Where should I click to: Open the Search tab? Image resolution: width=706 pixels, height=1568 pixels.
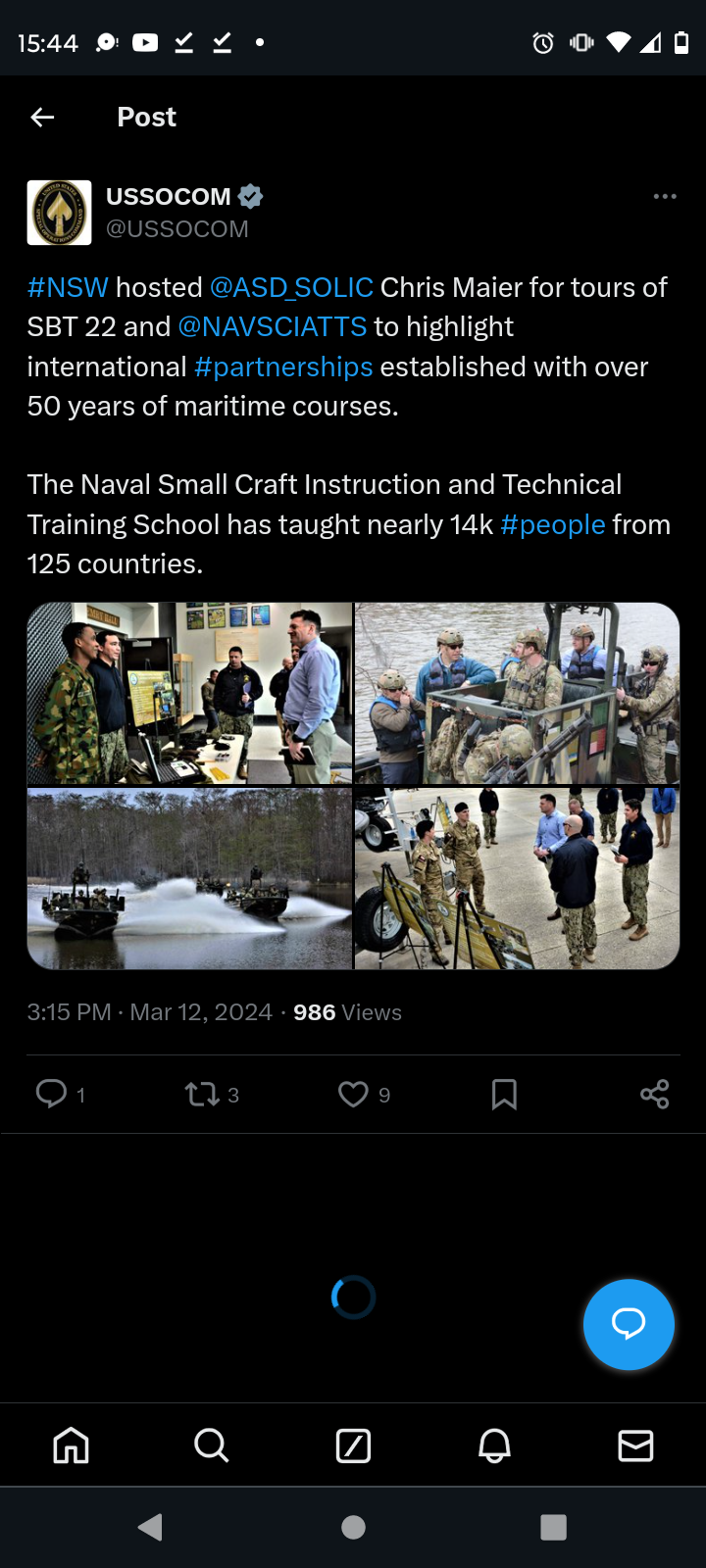tap(212, 1445)
